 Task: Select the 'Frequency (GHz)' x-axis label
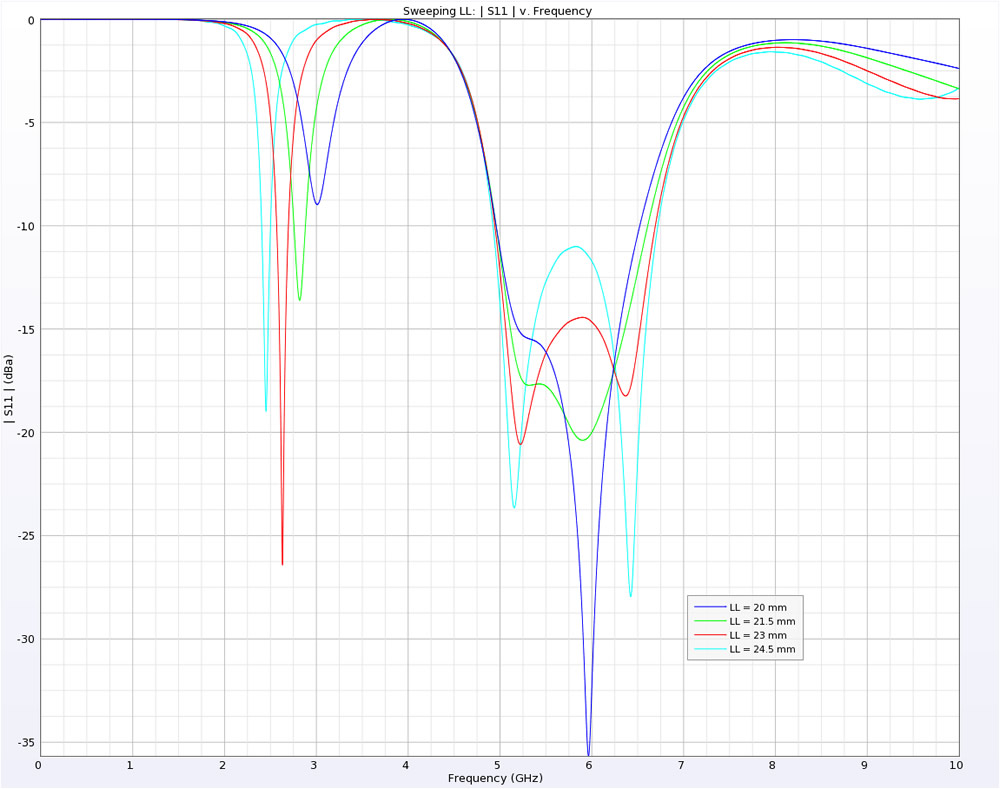(497, 778)
